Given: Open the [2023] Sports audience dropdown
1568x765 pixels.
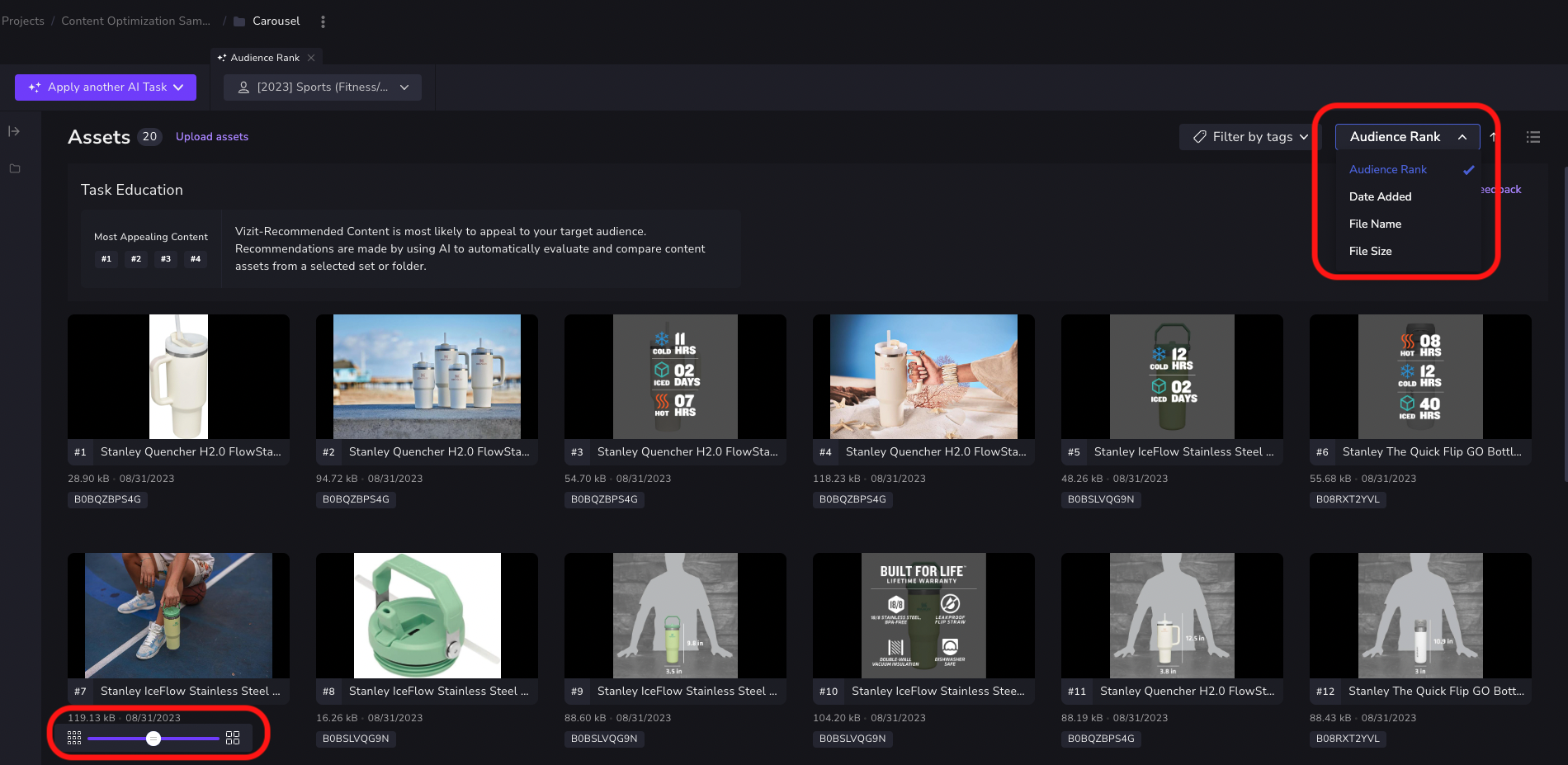Looking at the screenshot, I should coord(323,87).
